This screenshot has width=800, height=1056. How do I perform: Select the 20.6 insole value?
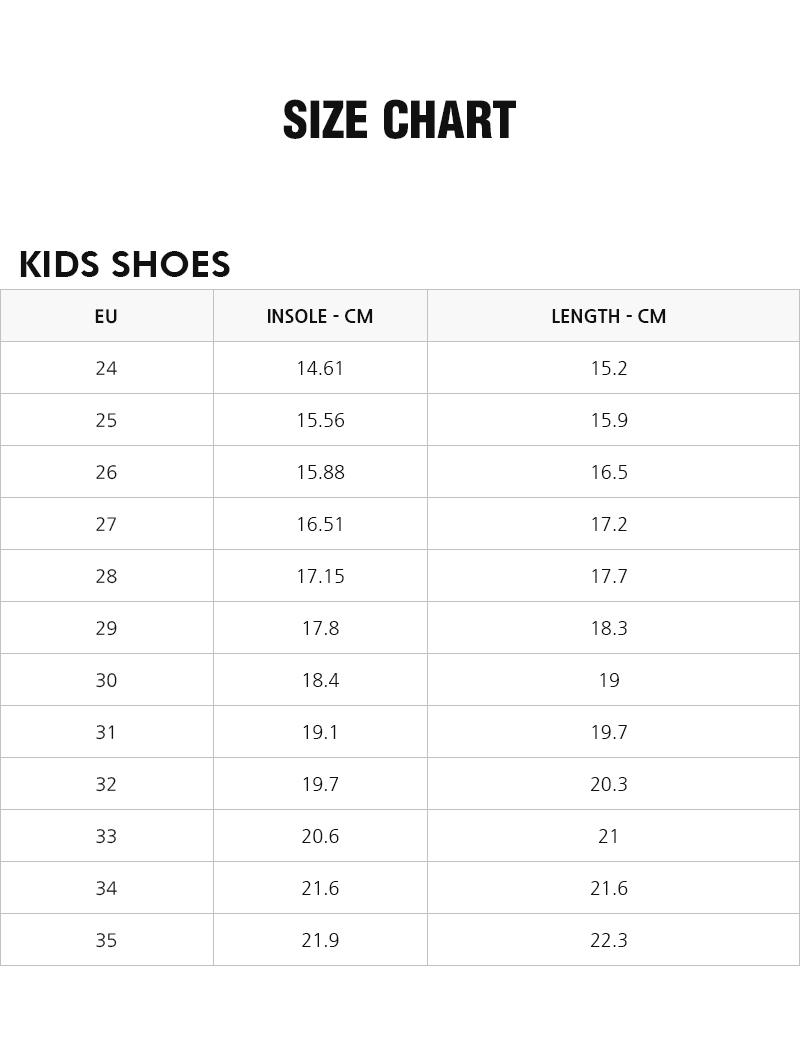[x=320, y=836]
